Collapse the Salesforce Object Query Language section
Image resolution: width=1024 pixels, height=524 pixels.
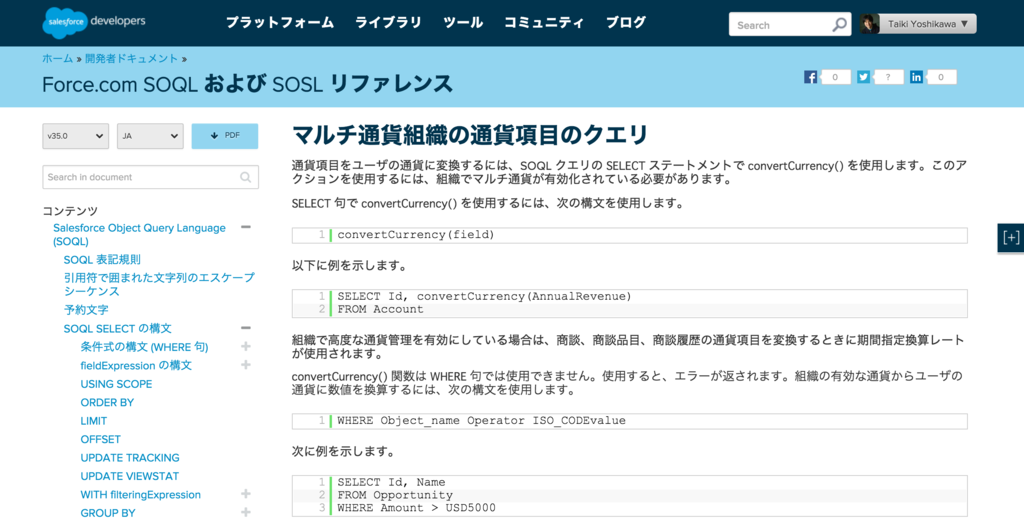(x=246, y=227)
